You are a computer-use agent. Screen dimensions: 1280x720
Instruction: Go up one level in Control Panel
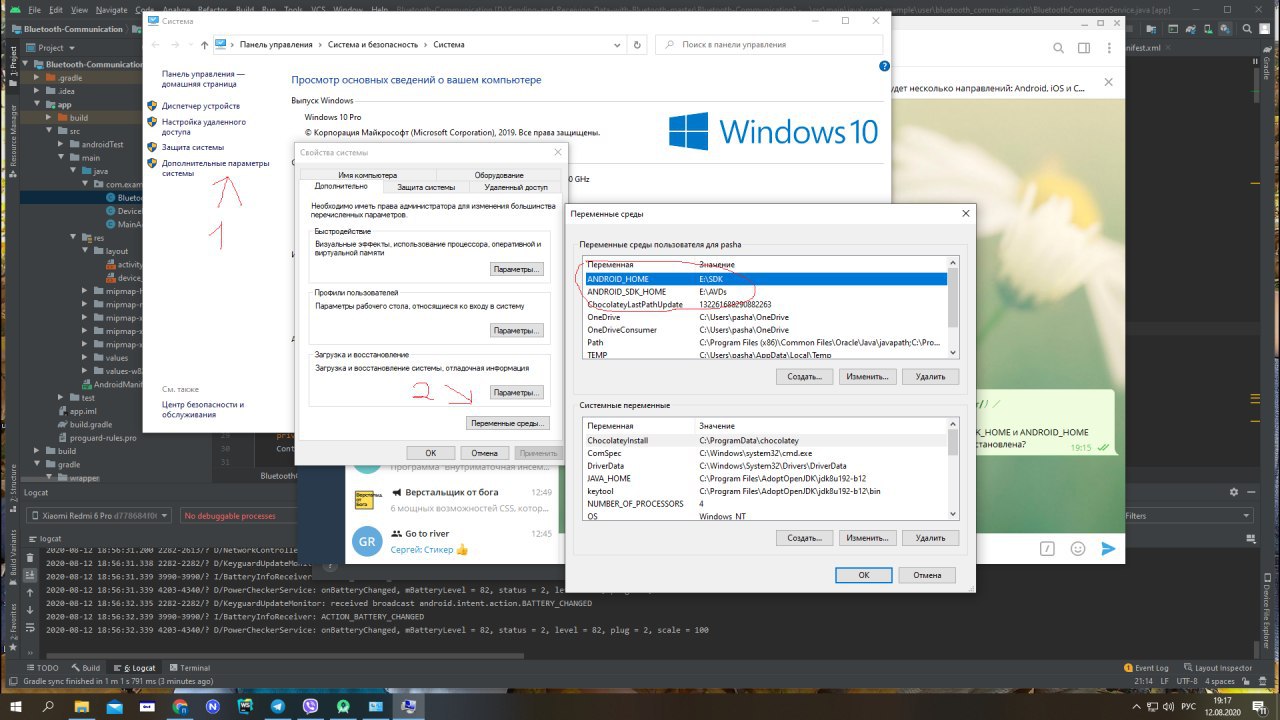coord(205,44)
